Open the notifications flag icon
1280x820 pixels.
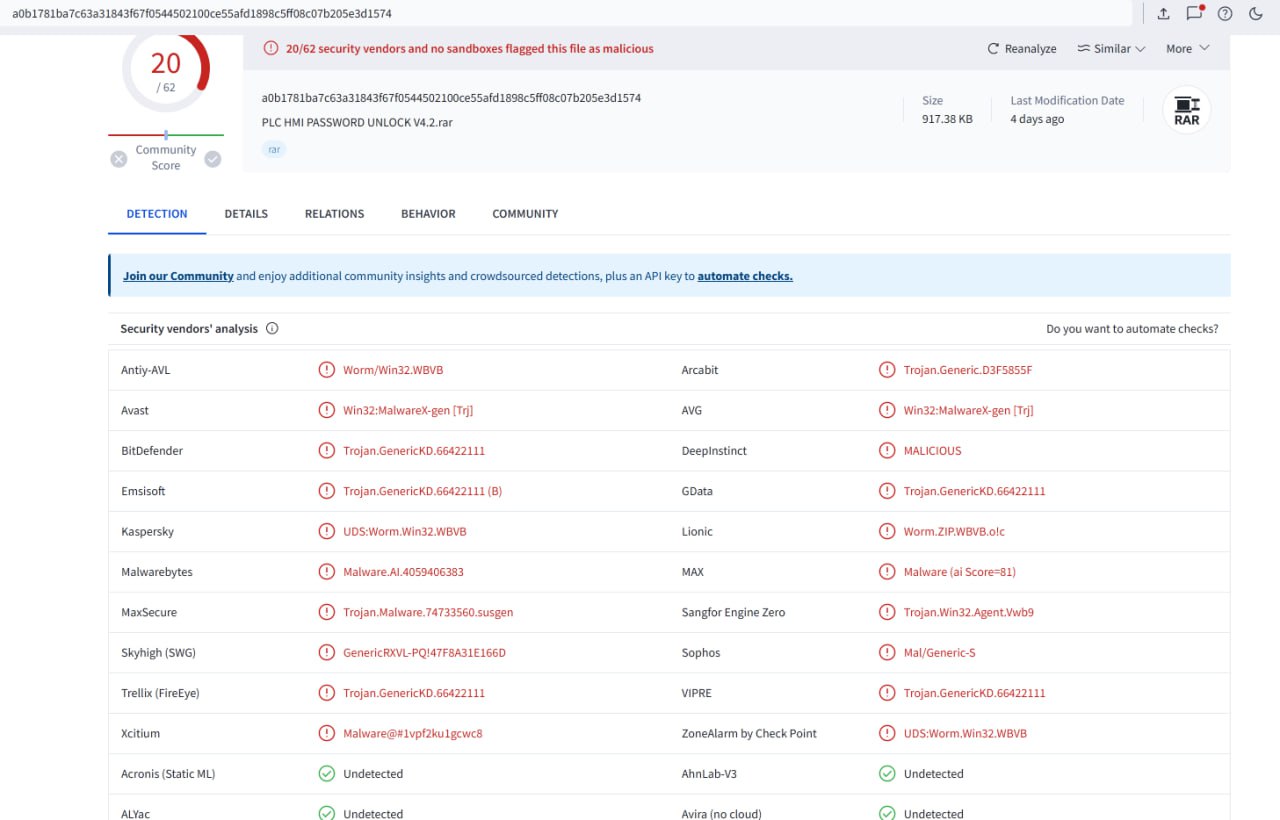pos(1194,14)
